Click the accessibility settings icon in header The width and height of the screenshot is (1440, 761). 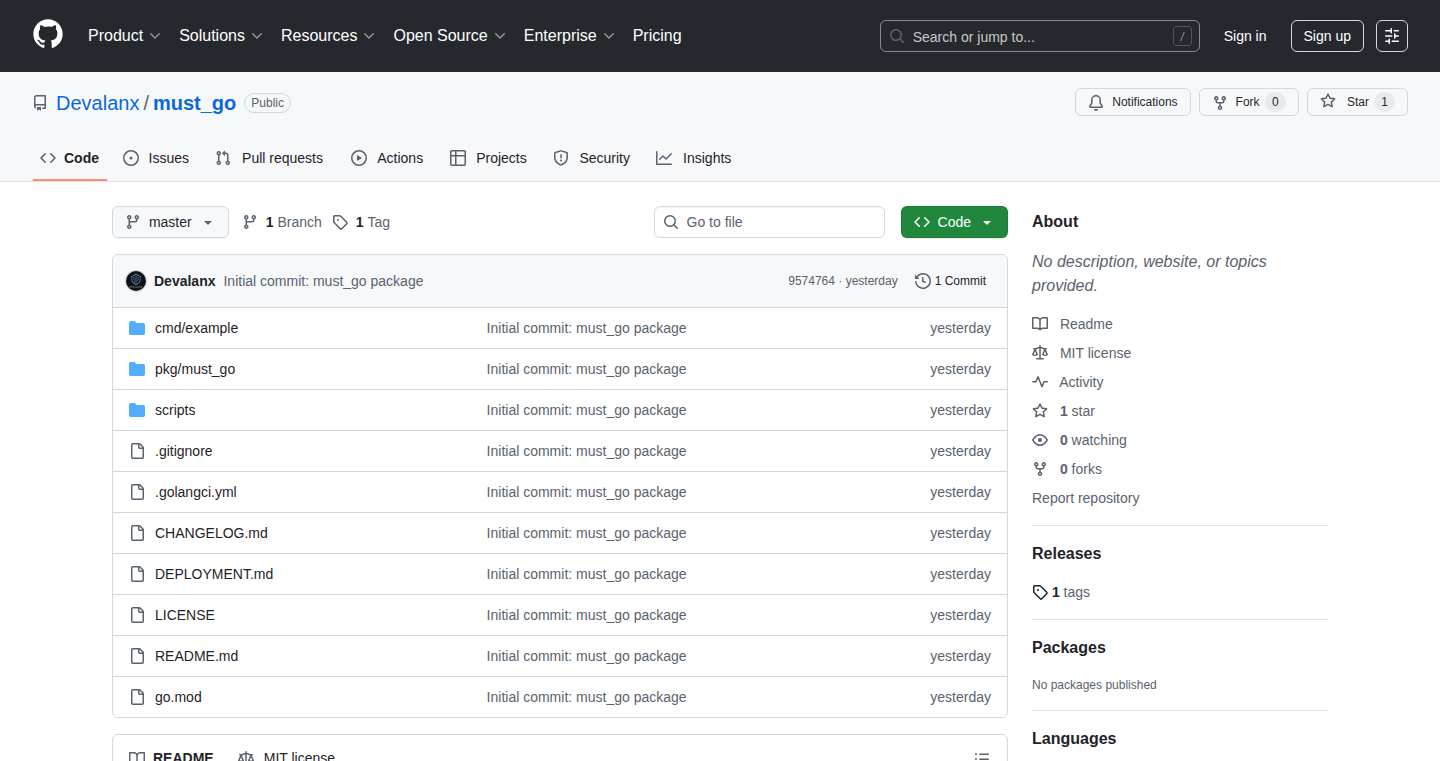click(1391, 36)
